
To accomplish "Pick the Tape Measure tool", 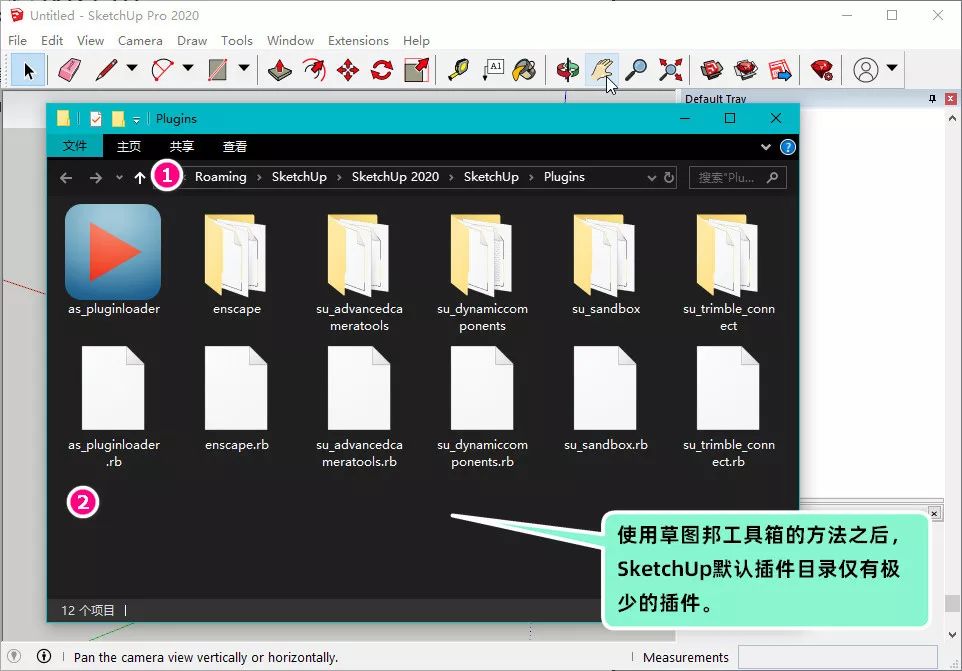I will [x=458, y=70].
